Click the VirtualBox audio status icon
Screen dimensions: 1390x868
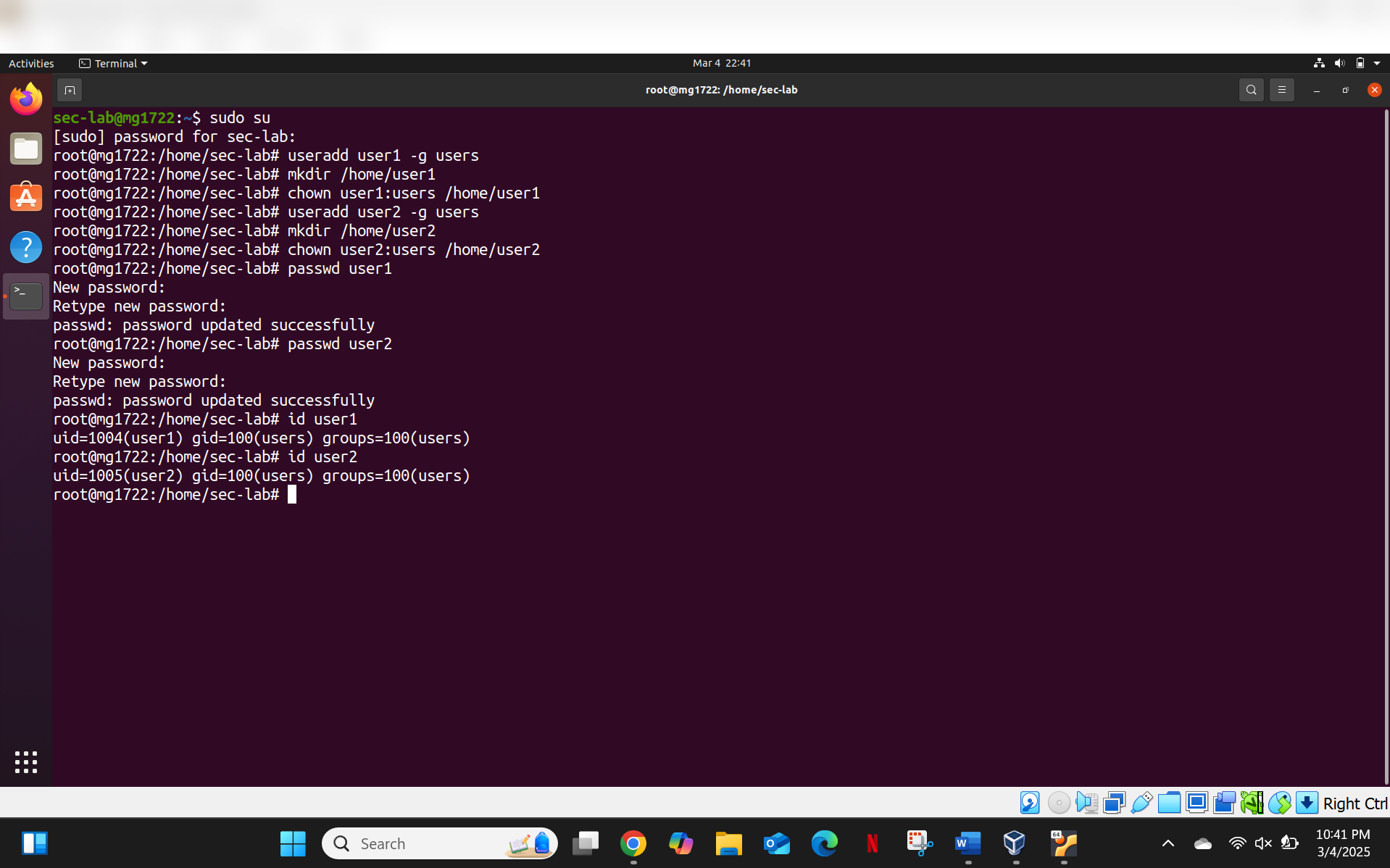[x=1086, y=803]
